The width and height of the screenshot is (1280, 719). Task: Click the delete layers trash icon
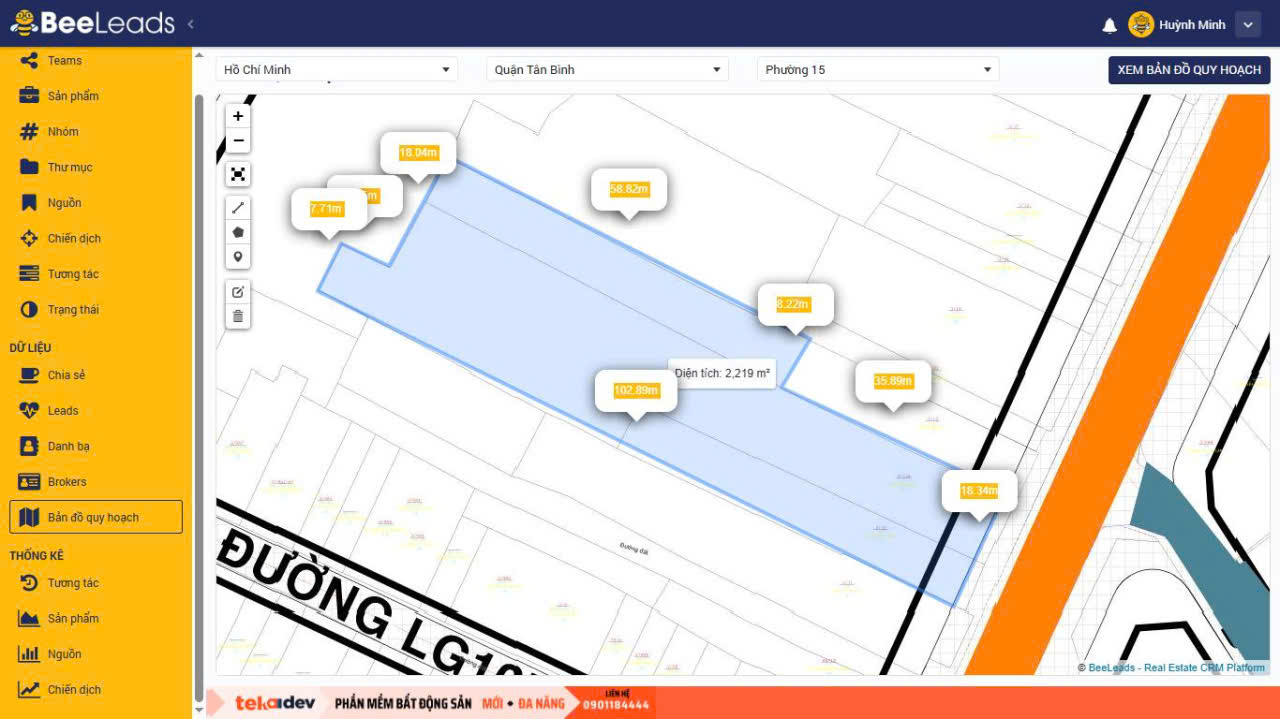coord(238,317)
